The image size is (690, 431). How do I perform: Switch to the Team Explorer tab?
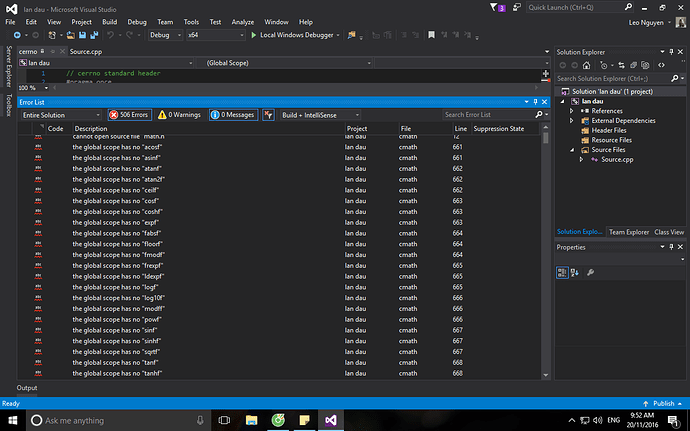[x=630, y=231]
